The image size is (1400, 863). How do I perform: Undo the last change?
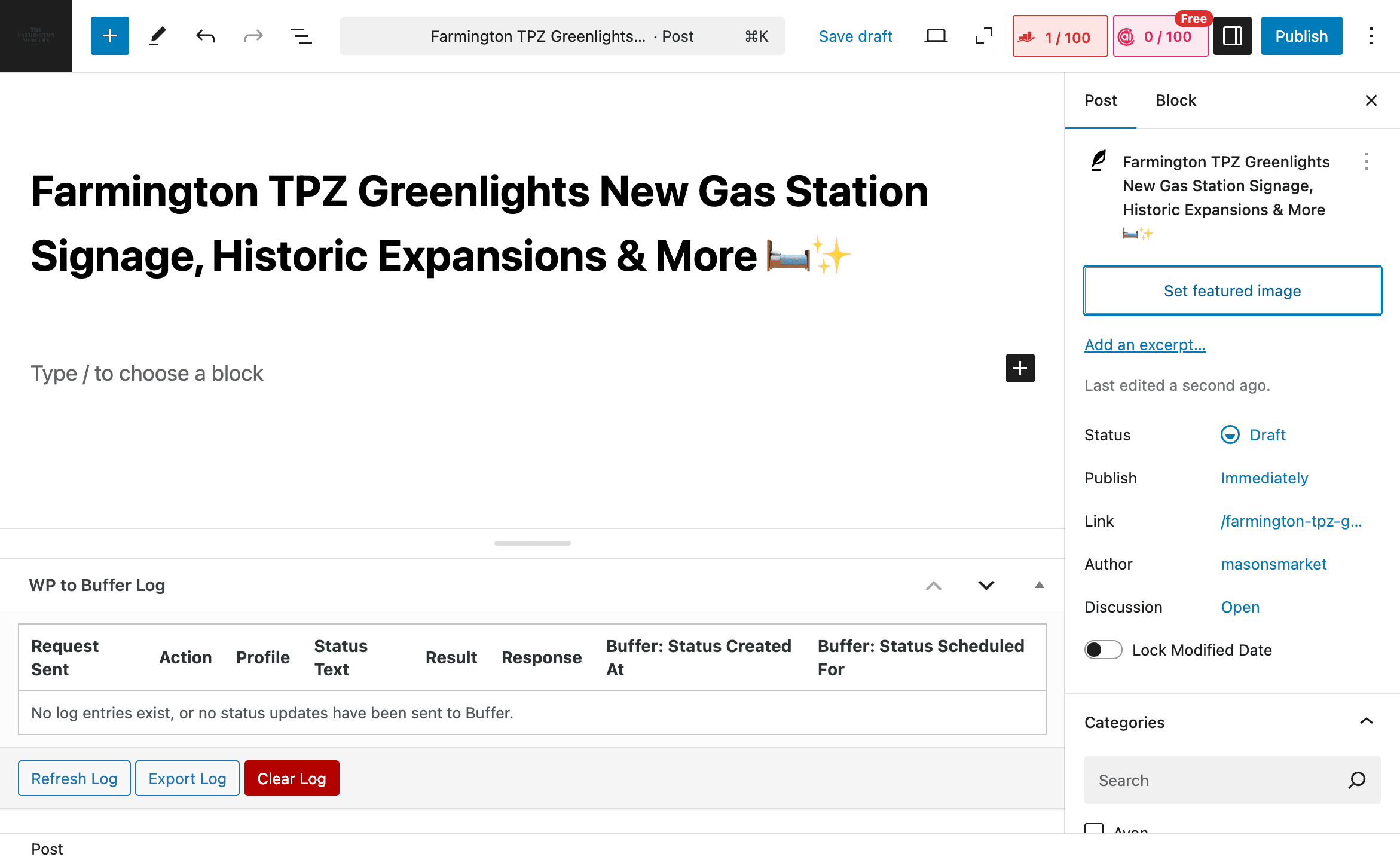tap(206, 36)
